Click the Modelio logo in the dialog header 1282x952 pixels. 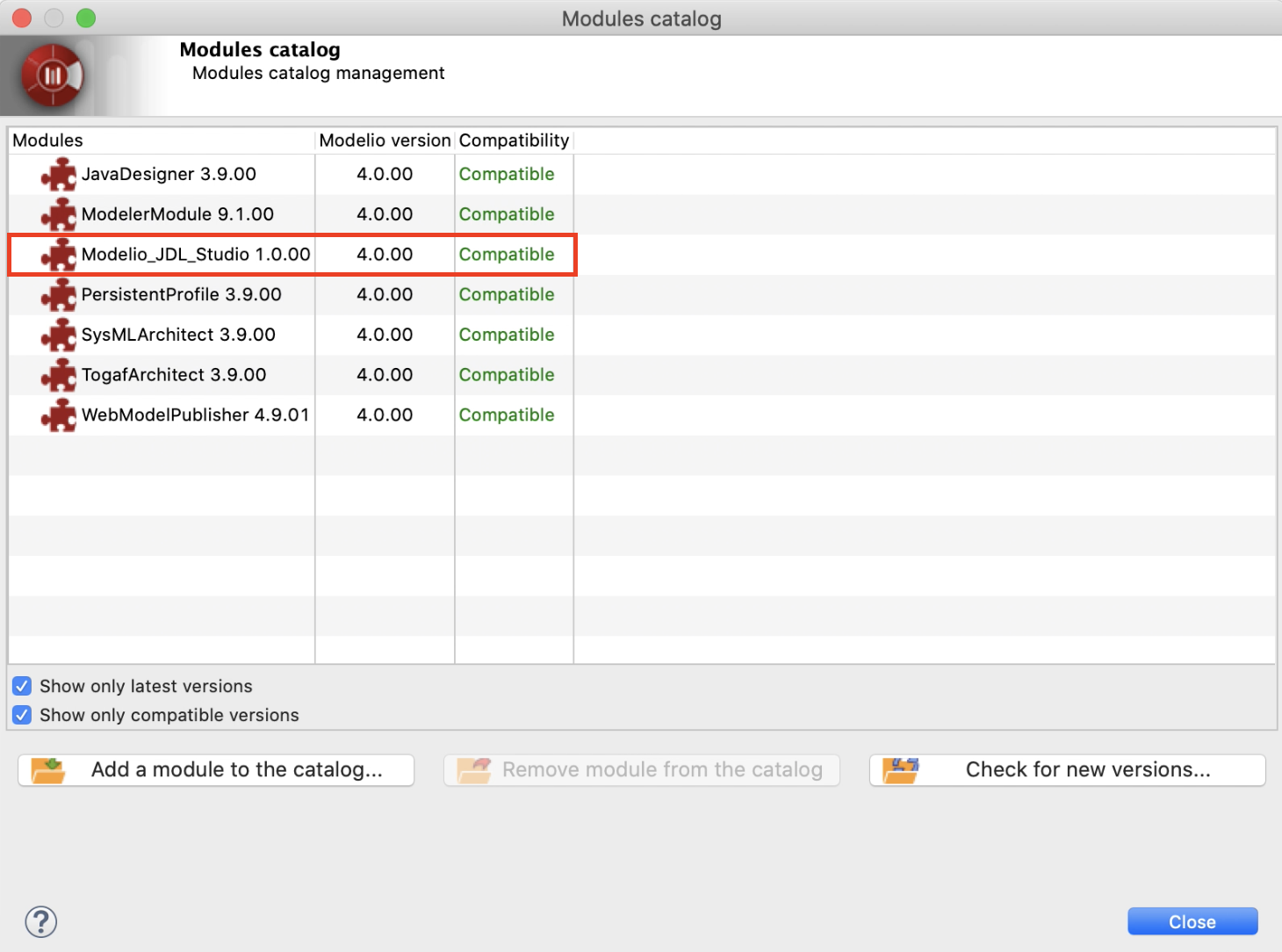click(x=53, y=76)
